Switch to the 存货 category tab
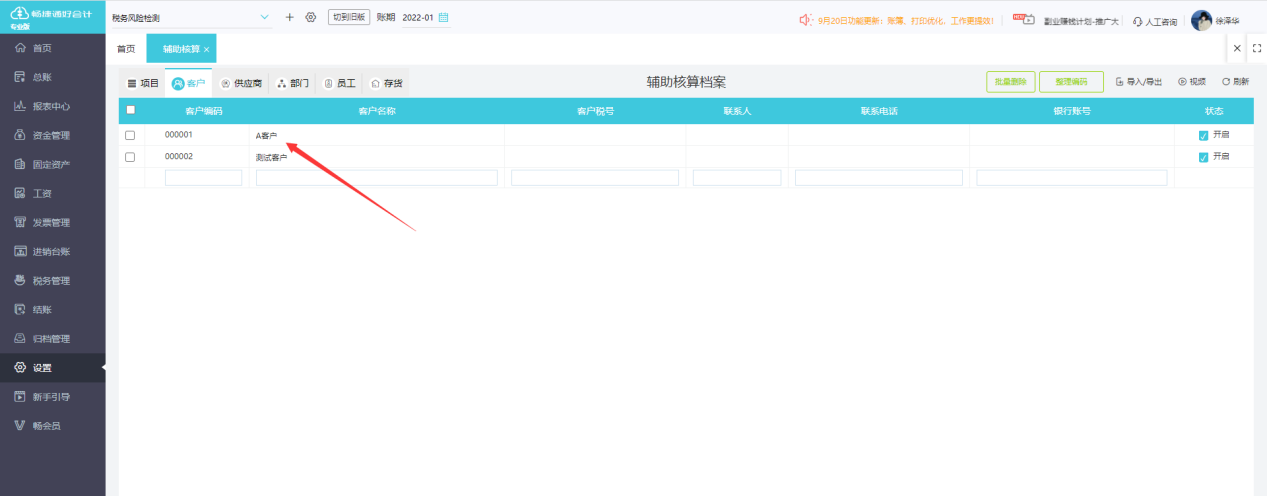 point(386,84)
